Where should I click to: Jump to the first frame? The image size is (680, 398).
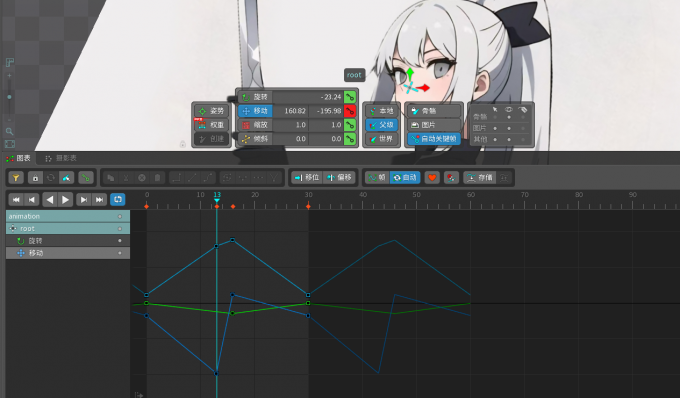16,199
